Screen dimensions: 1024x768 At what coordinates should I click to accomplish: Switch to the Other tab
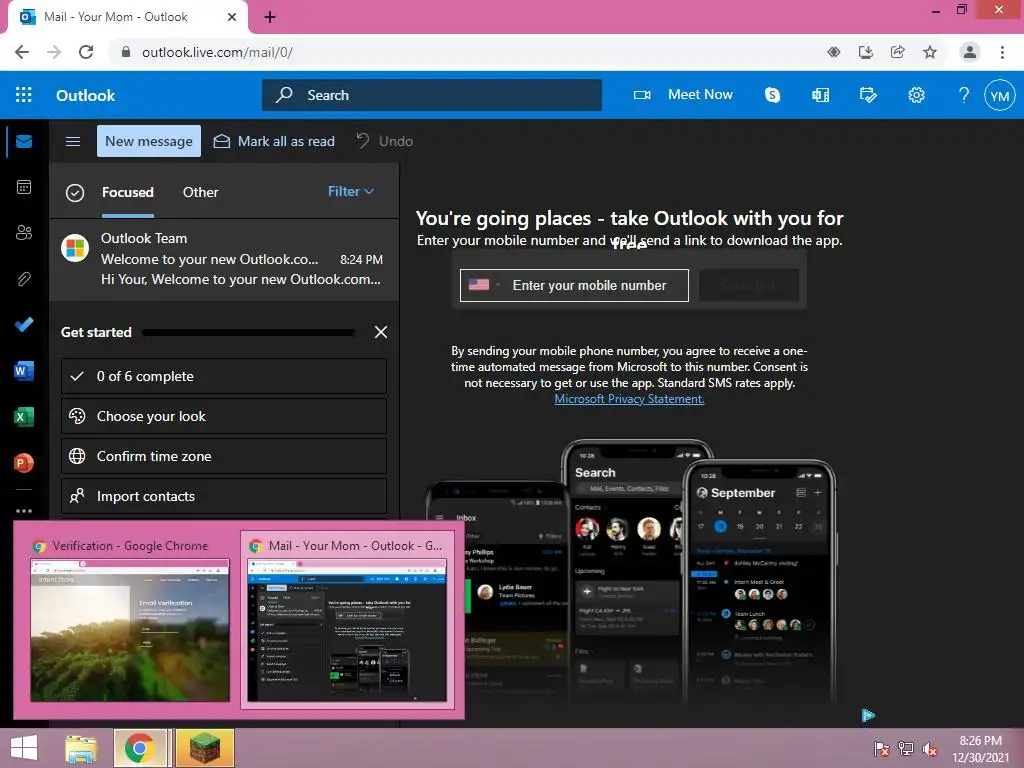click(x=200, y=192)
